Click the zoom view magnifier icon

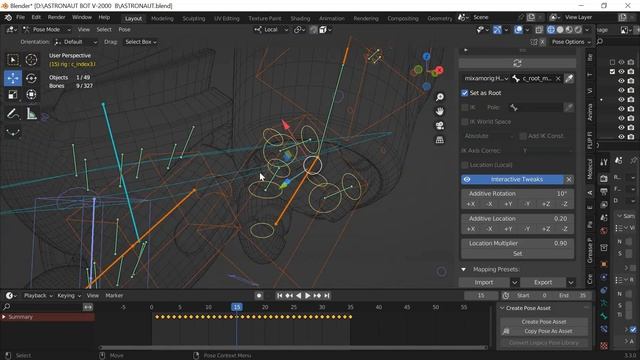click(x=440, y=97)
